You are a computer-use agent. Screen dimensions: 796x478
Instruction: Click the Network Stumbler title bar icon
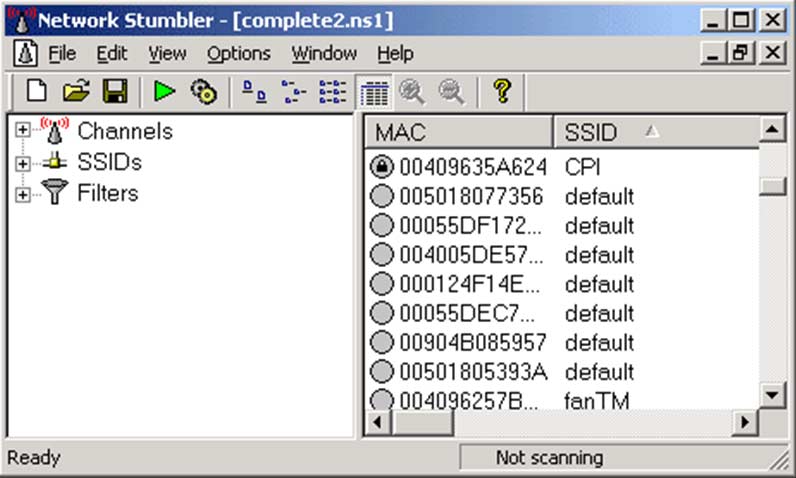(21, 21)
